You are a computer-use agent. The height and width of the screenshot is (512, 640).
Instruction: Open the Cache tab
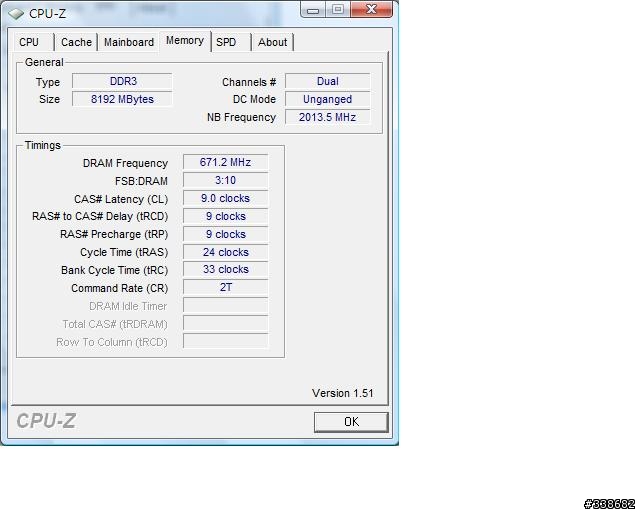coord(76,42)
